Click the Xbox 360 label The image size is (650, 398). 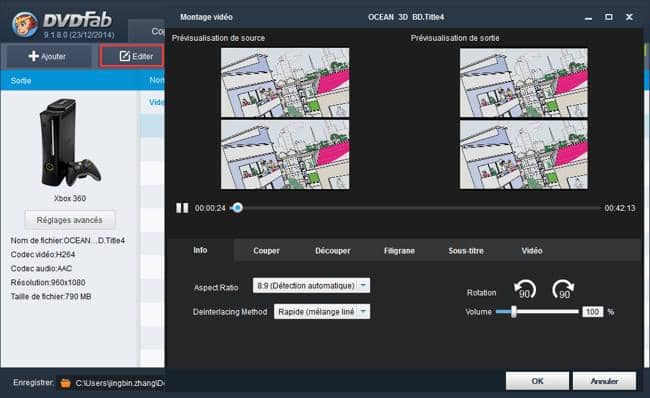click(70, 198)
